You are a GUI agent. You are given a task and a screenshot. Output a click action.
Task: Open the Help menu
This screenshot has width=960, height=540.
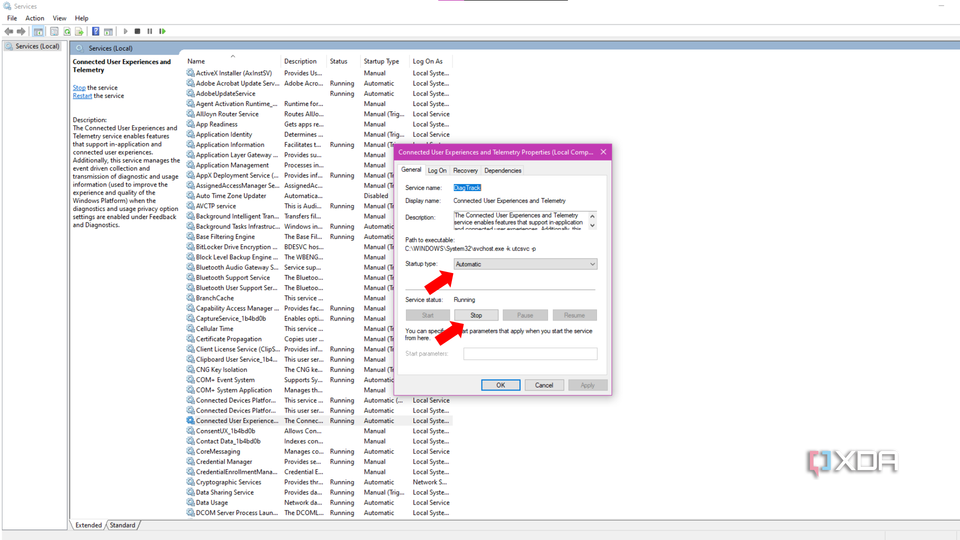pos(81,18)
